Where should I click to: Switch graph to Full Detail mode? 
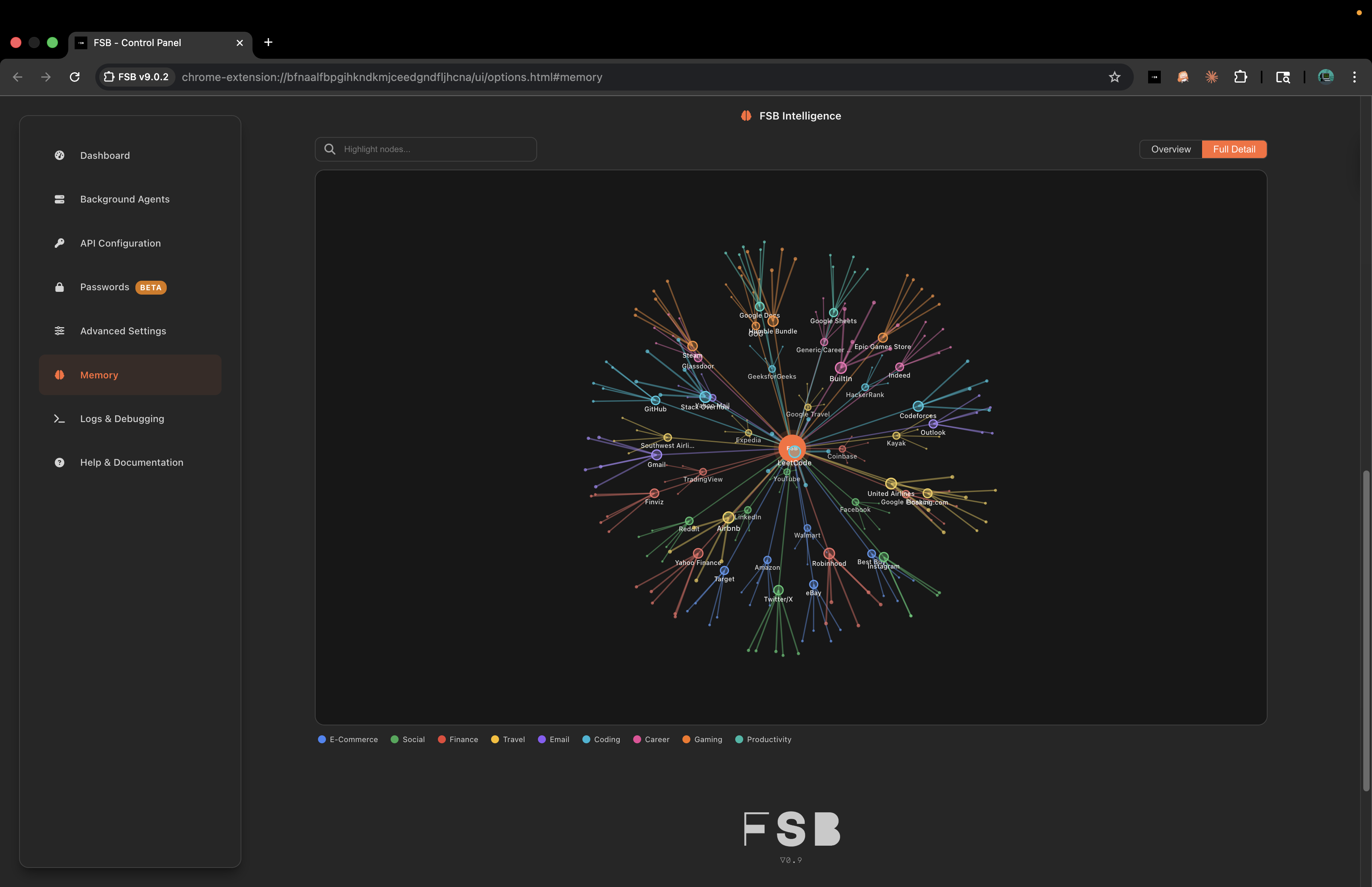point(1234,149)
